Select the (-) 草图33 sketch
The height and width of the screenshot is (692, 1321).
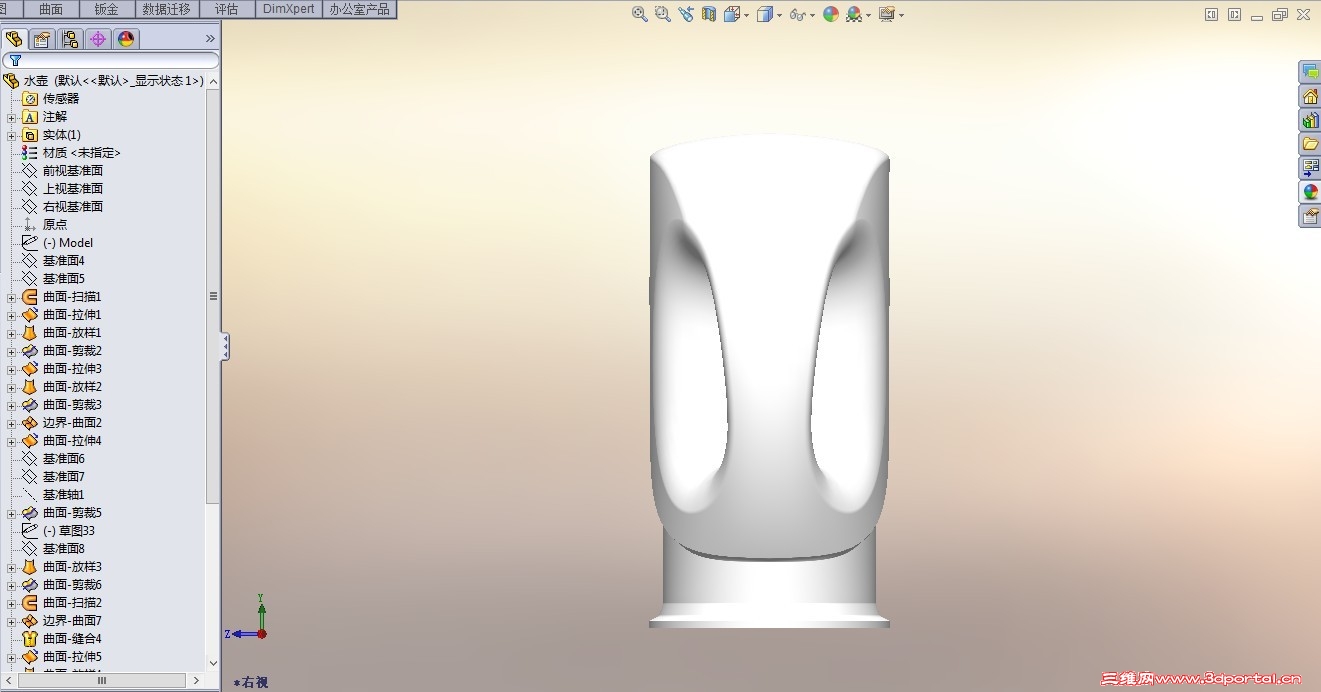[58, 531]
